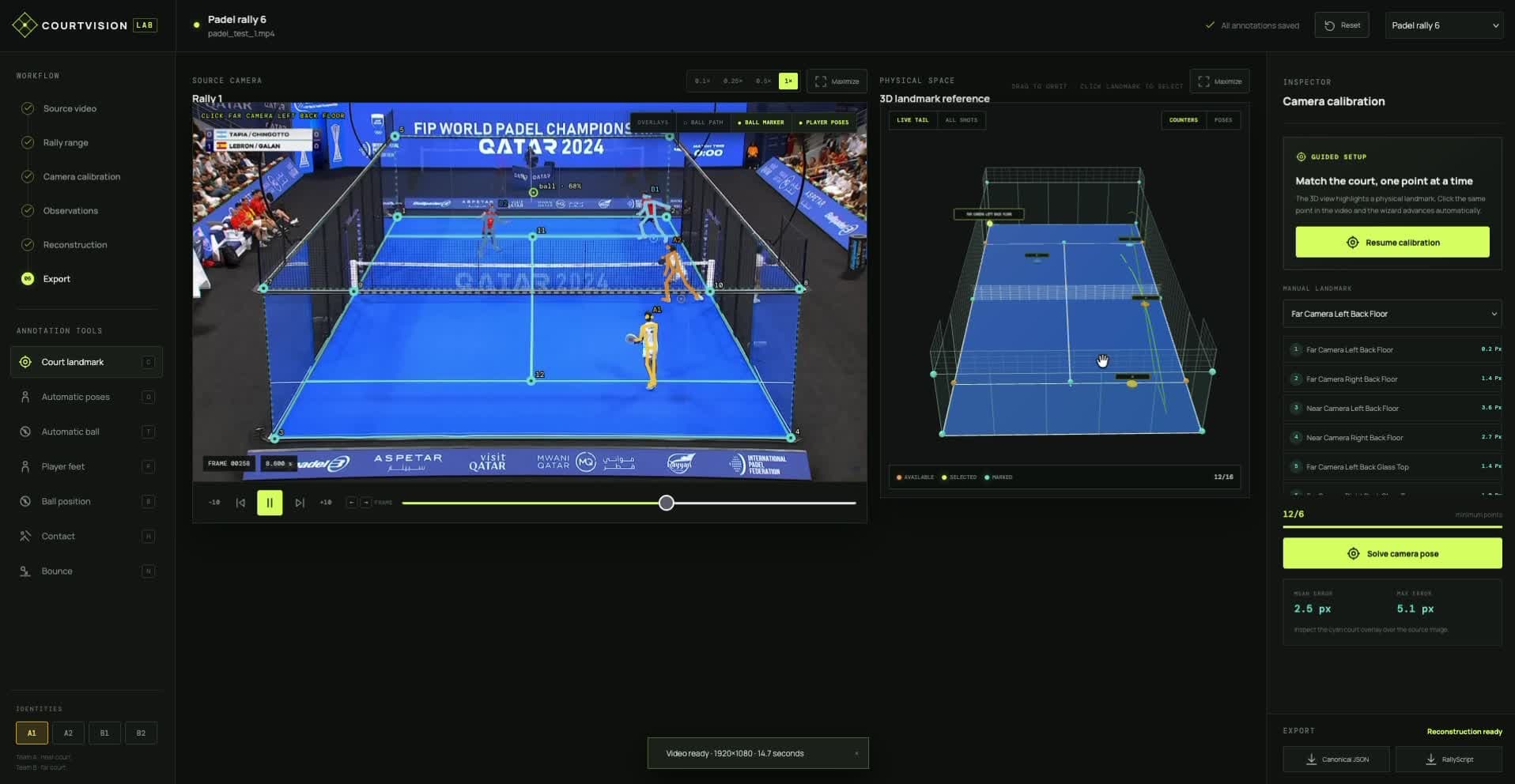The height and width of the screenshot is (784, 1515).
Task: Click Solve camera pose
Action: point(1392,553)
